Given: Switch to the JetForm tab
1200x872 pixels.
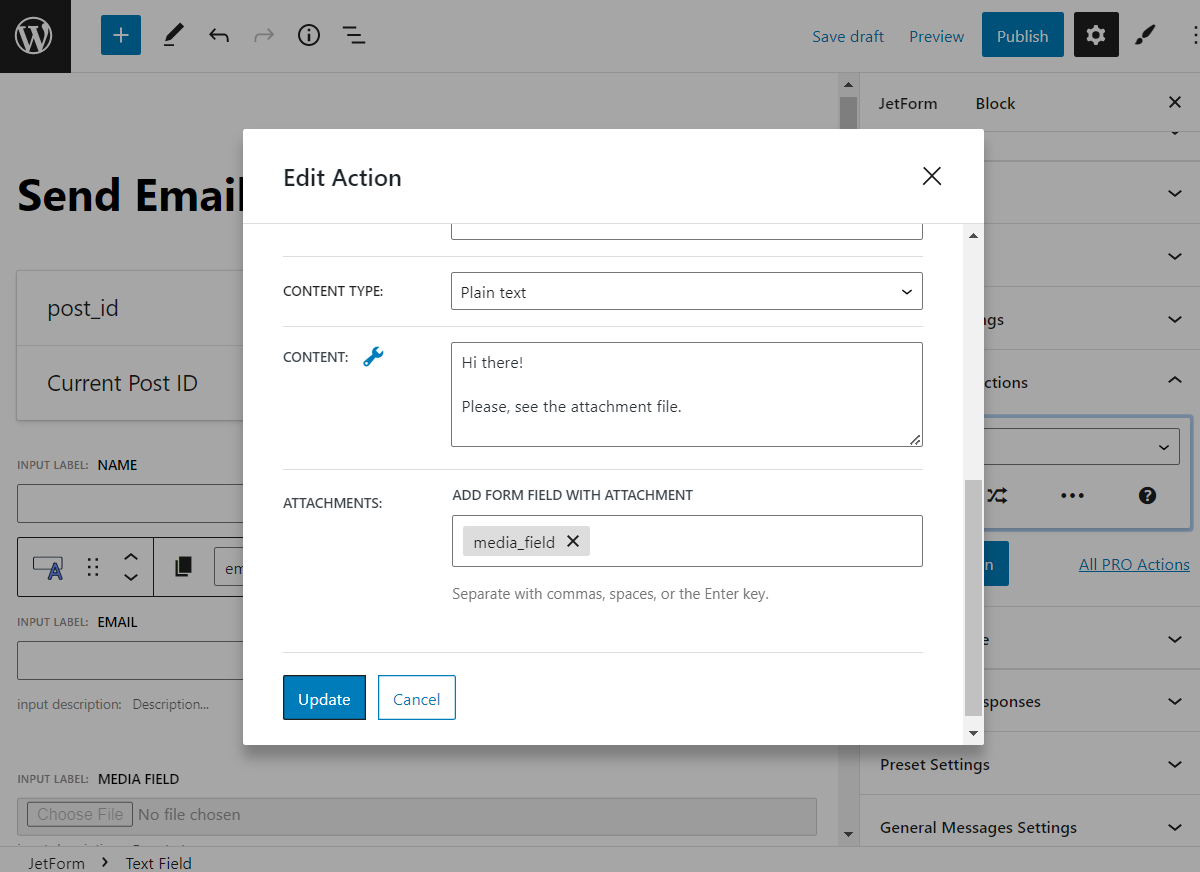Looking at the screenshot, I should point(908,103).
